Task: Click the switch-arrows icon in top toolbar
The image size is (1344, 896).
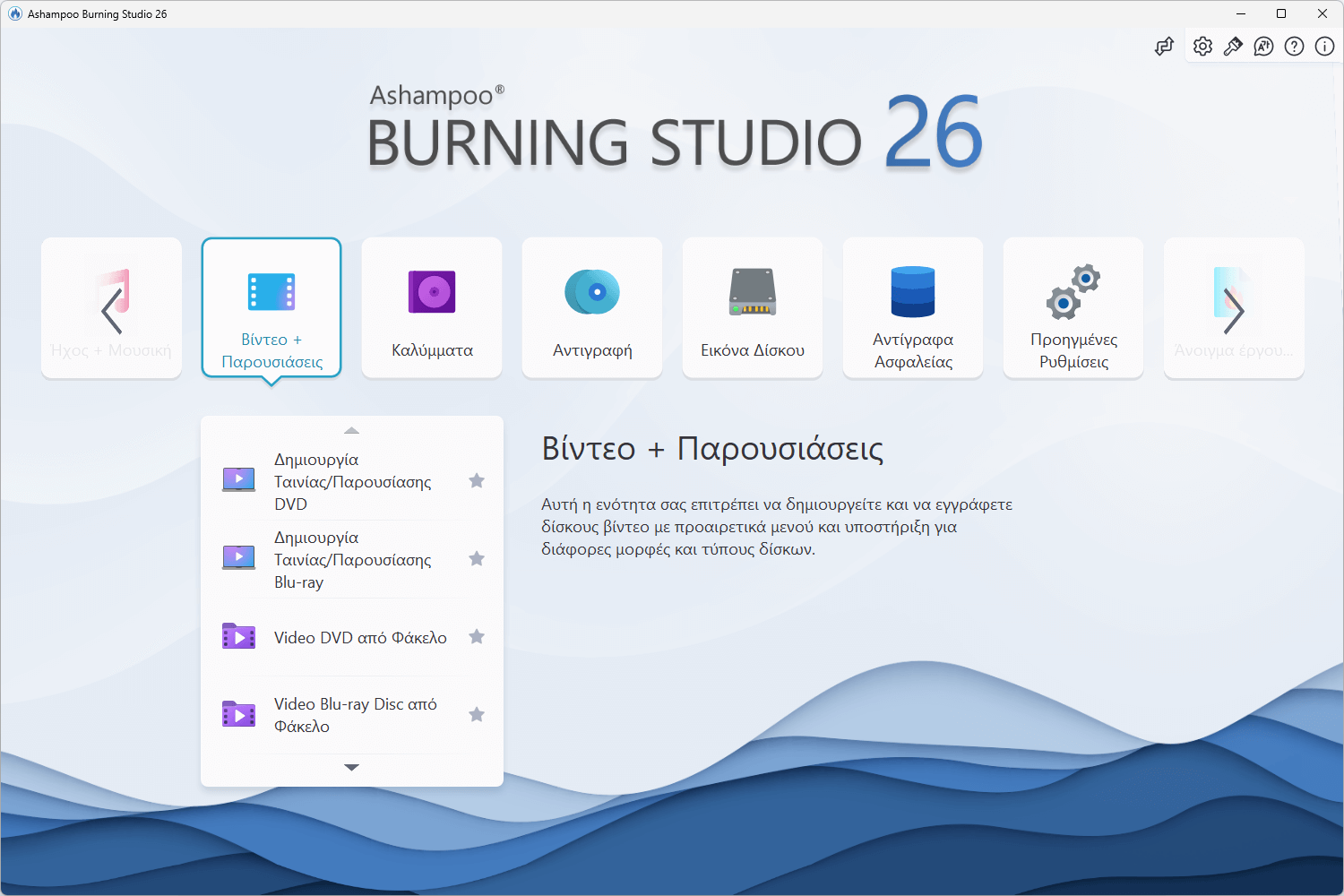Action: [1164, 47]
